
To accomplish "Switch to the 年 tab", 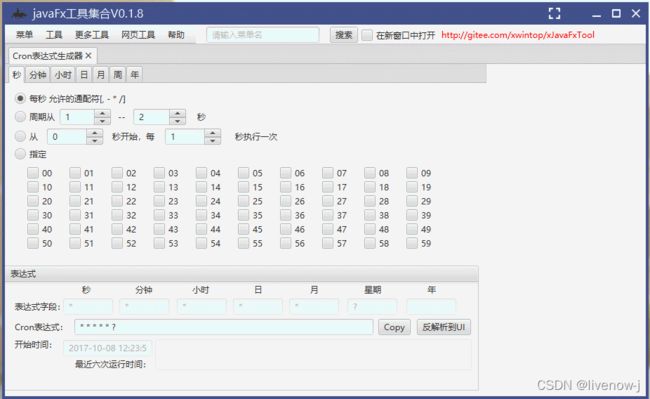I will (135, 75).
